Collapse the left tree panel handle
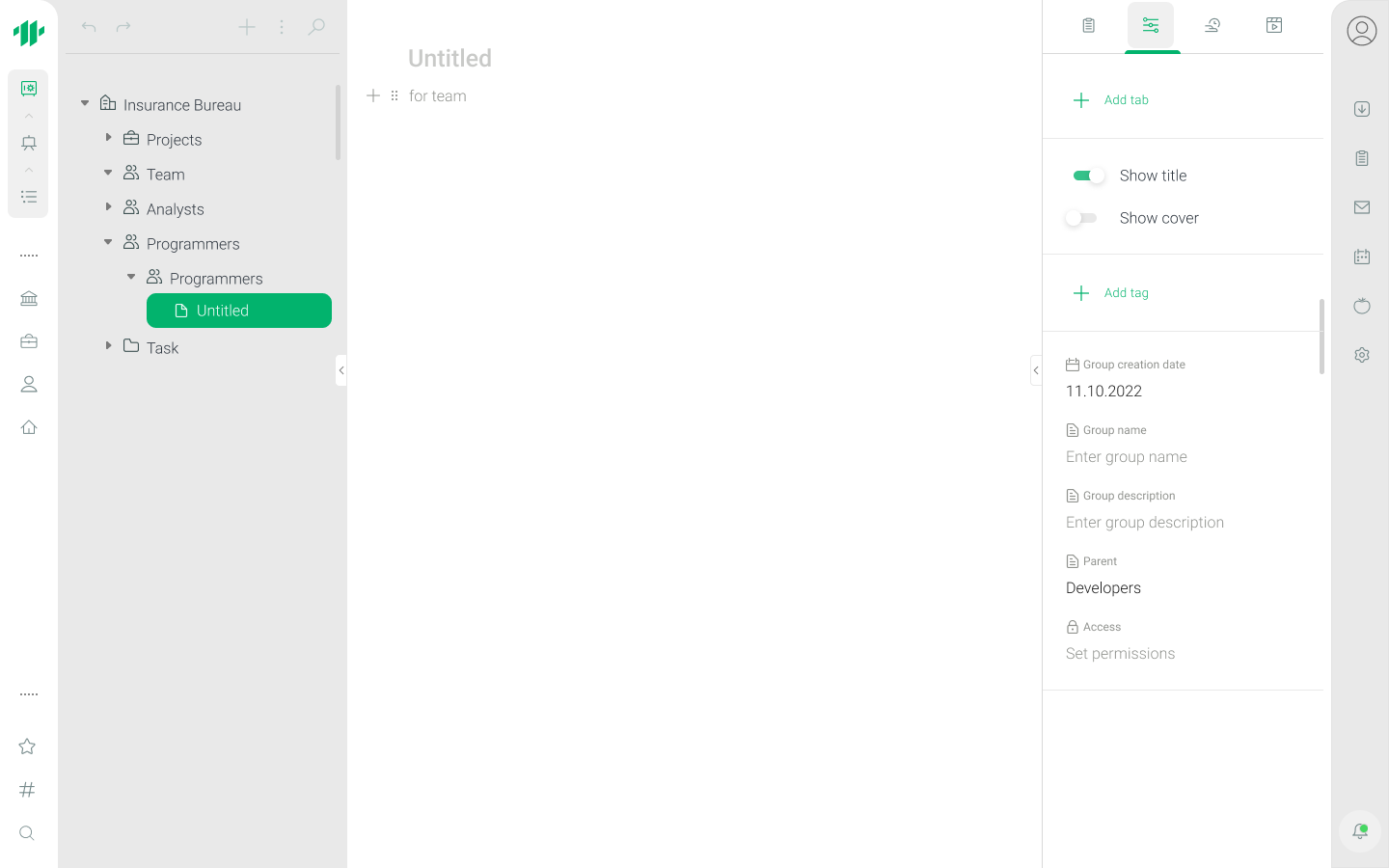1389x868 pixels. coord(340,370)
